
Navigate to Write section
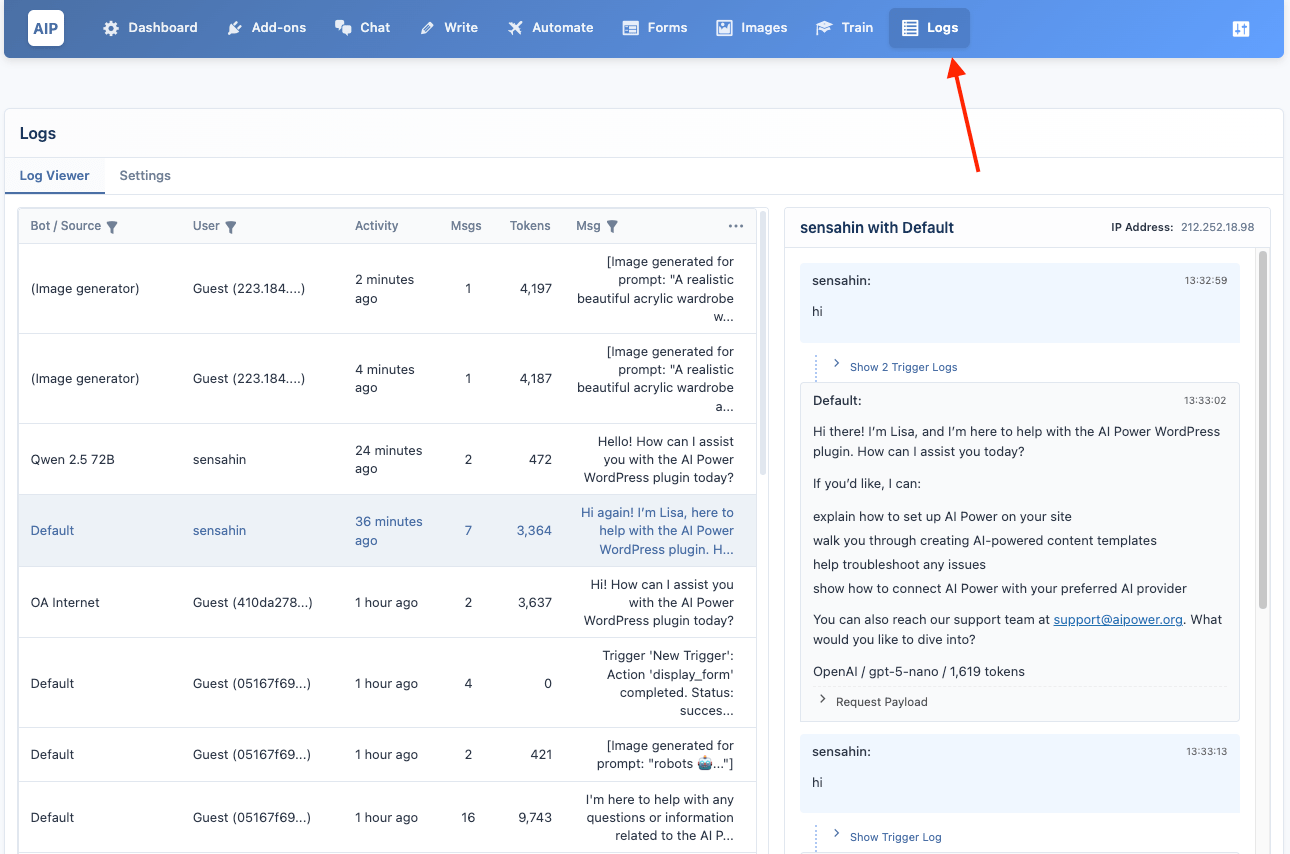[x=449, y=28]
